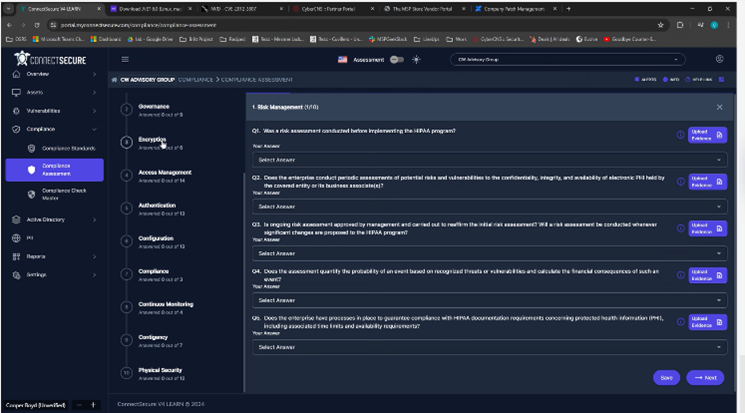Switch to the CyberCNS Partner Portal browser tab
The image size is (745, 413).
pos(333,9)
